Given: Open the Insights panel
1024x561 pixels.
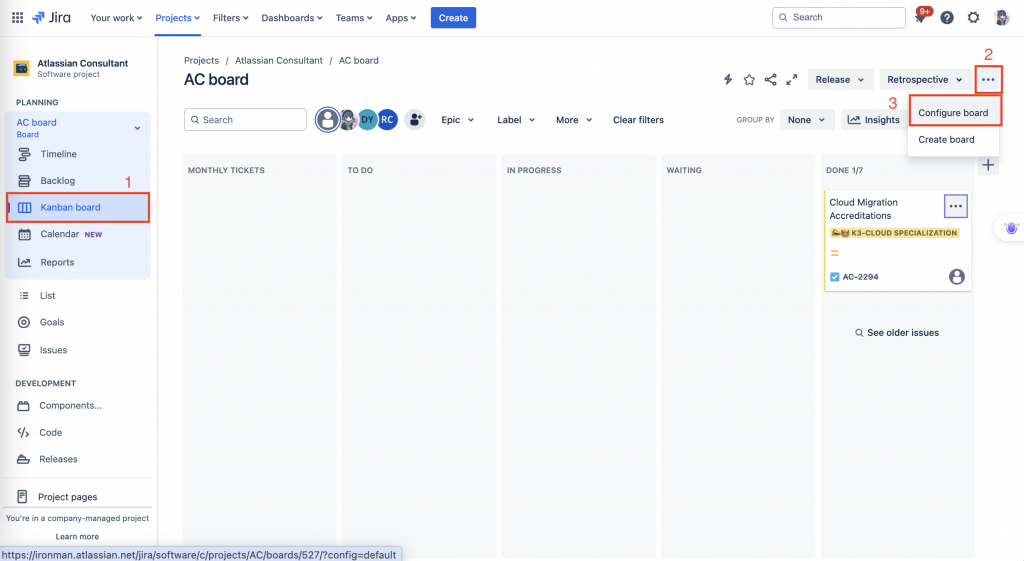Looking at the screenshot, I should [x=874, y=120].
